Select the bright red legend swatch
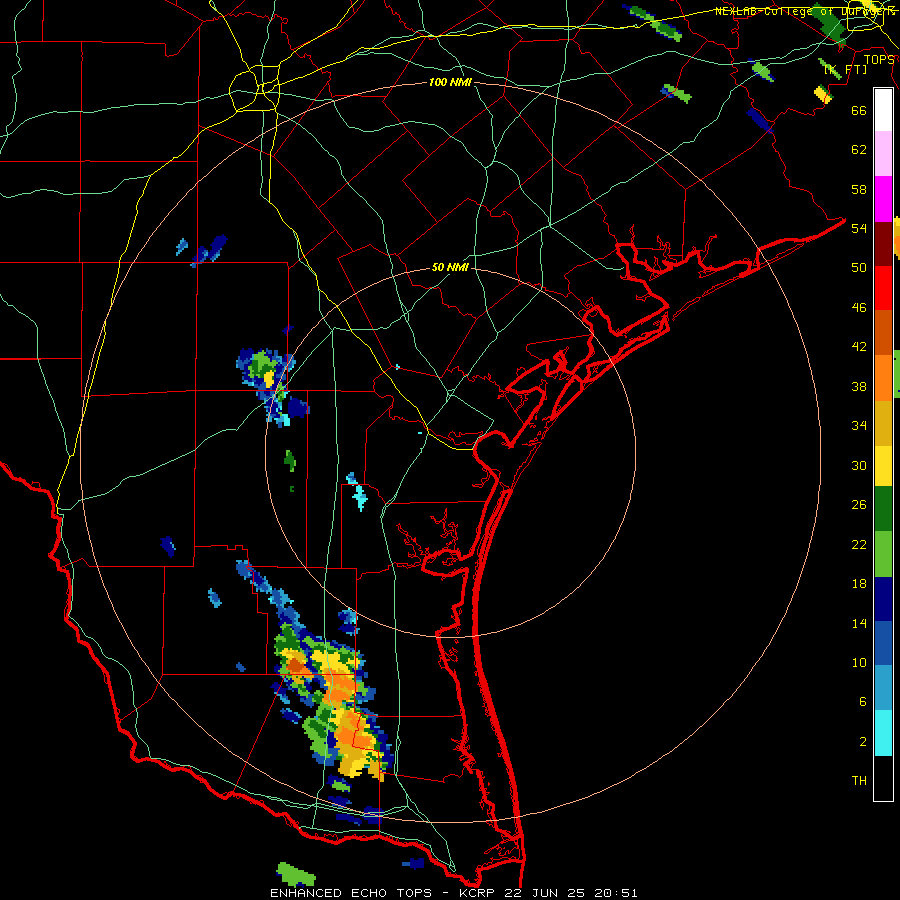This screenshot has width=900, height=900. (x=883, y=288)
